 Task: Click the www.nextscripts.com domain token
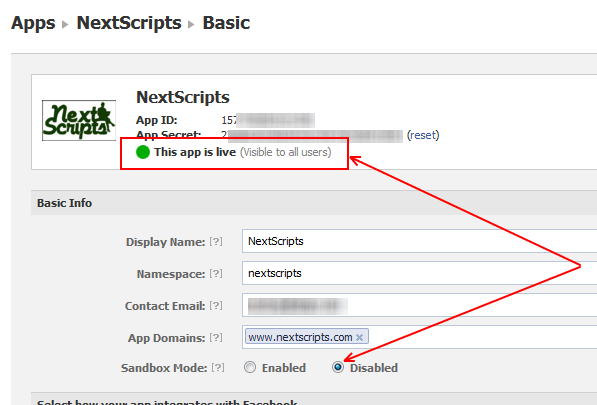[x=300, y=337]
